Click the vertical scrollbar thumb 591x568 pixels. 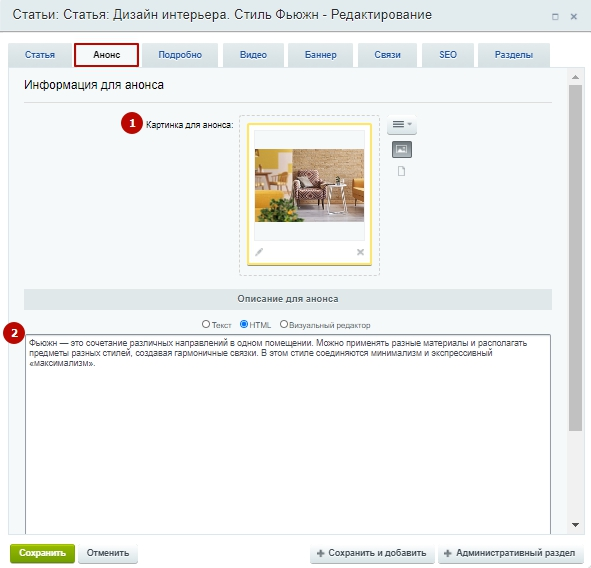[x=575, y=258]
